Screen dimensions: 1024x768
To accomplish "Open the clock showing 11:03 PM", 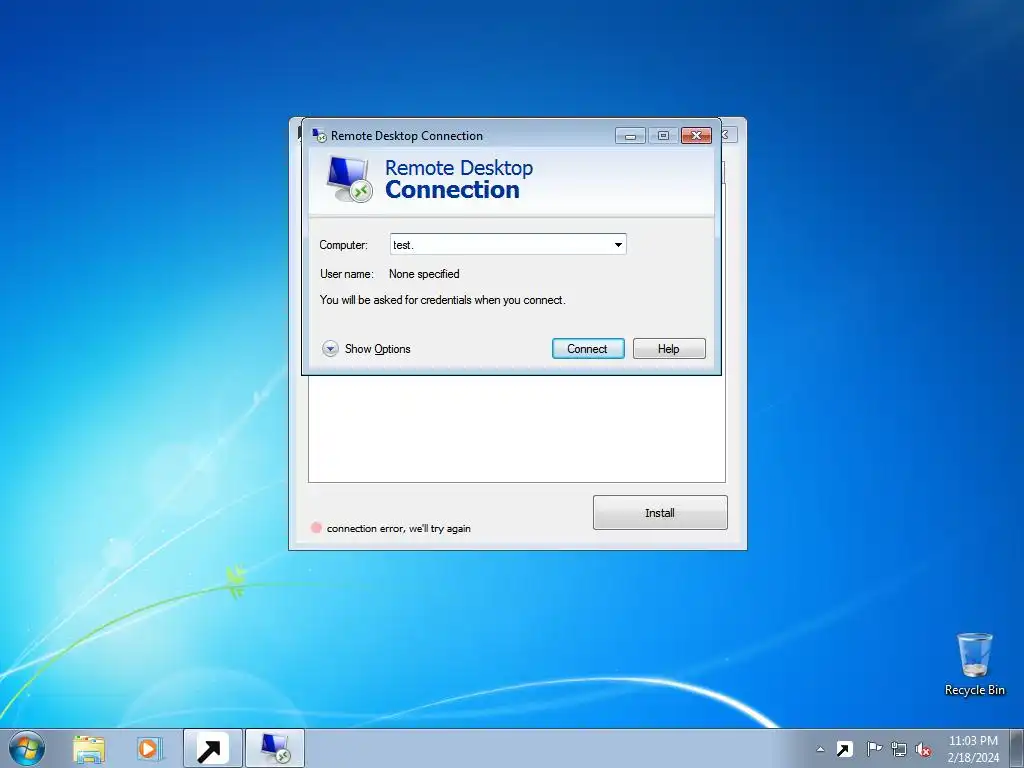I will point(973,748).
